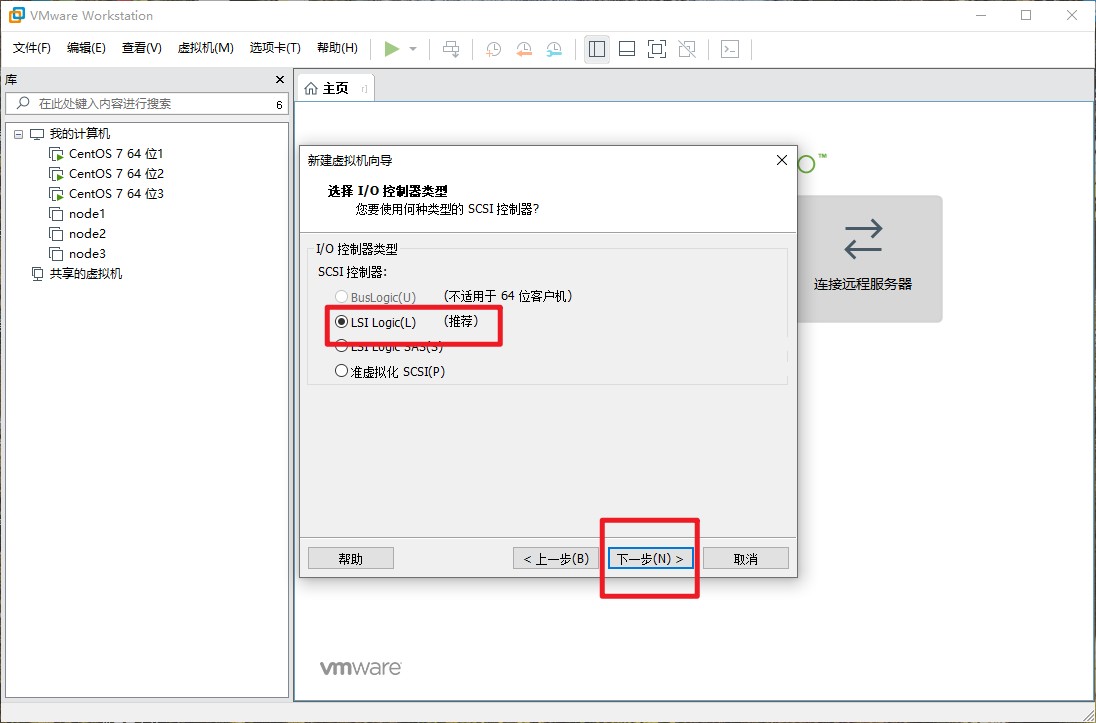Click the remote server arrows icon
Screen dimensions: 1096x723
pyautogui.click(x=863, y=239)
